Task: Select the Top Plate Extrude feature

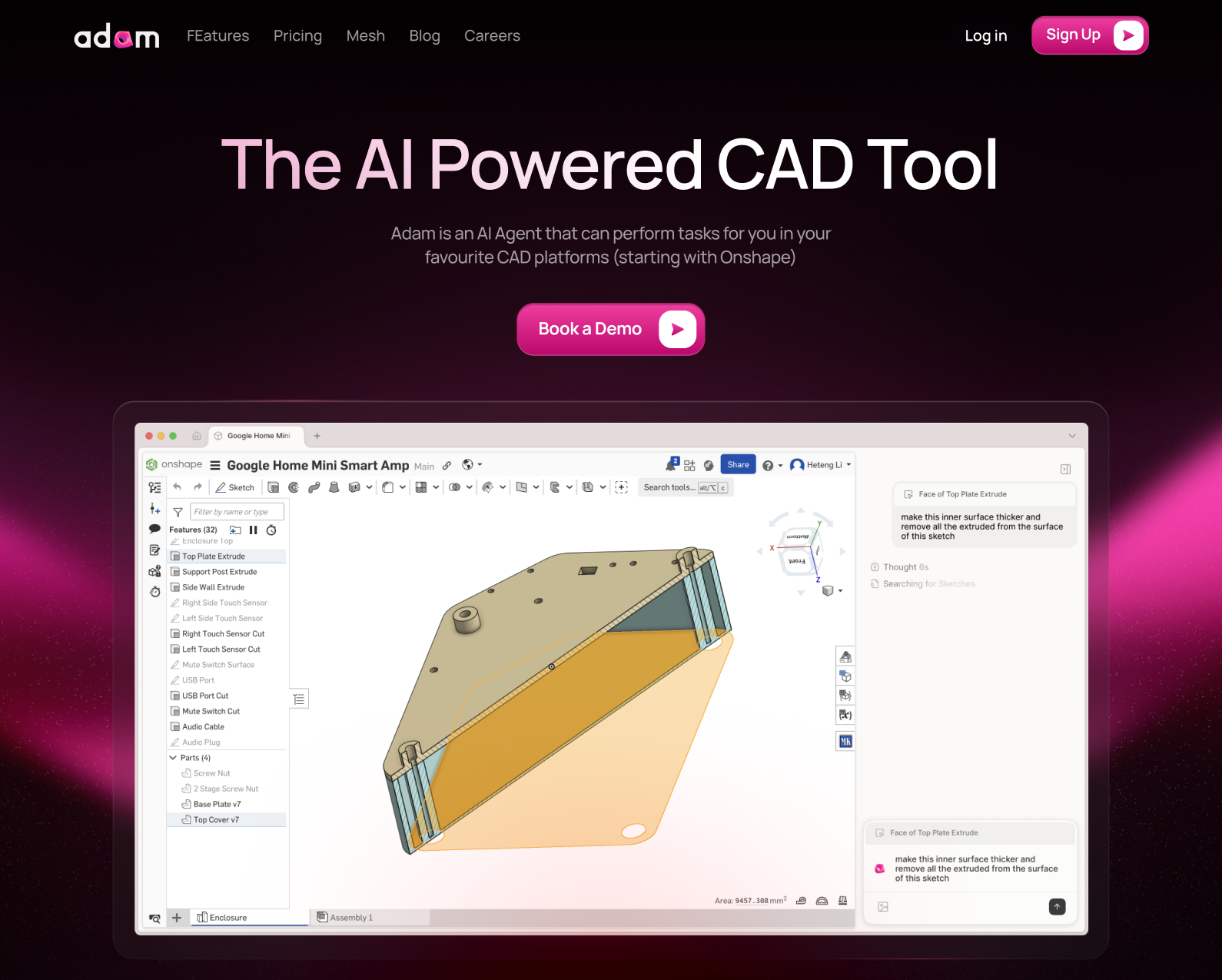Action: (227, 556)
